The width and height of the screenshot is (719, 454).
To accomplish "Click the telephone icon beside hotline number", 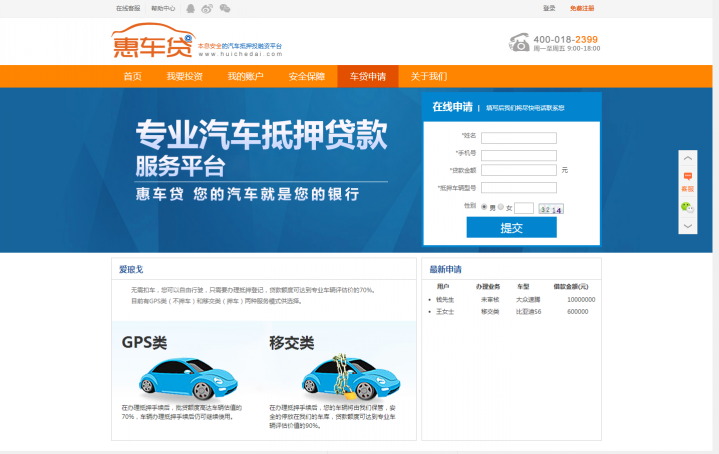I will click(x=519, y=42).
